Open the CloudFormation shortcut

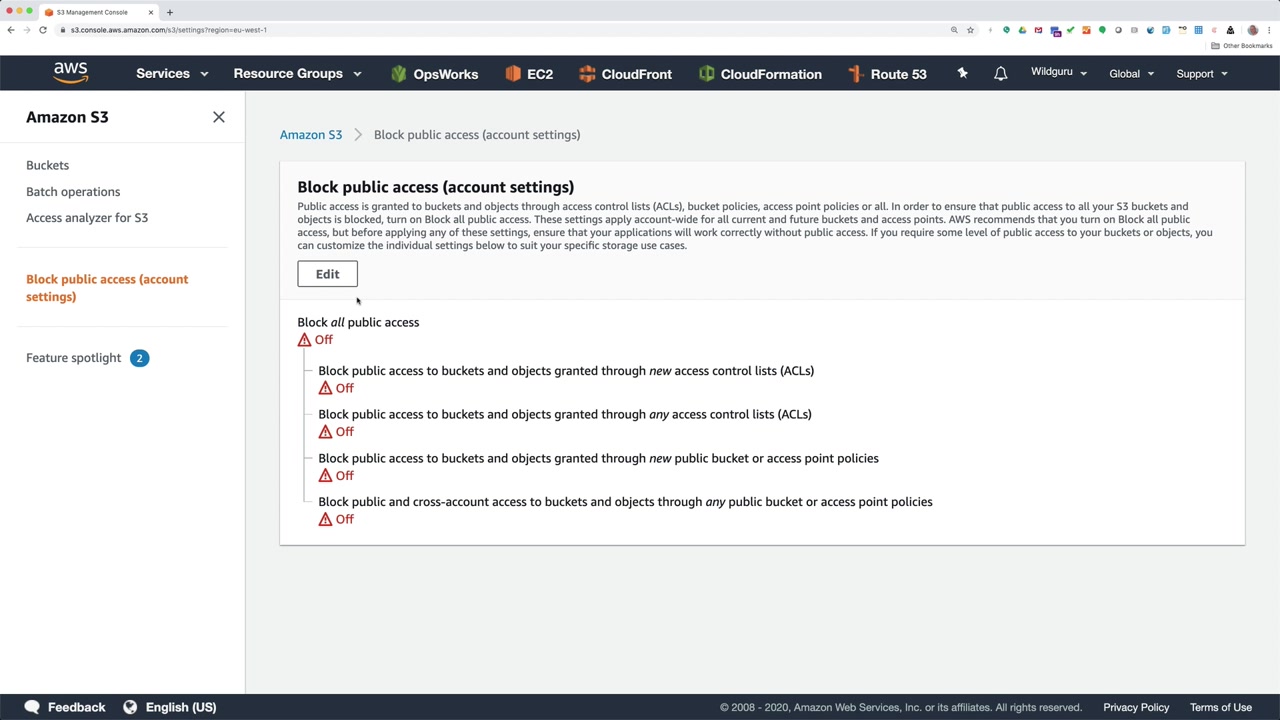point(760,74)
